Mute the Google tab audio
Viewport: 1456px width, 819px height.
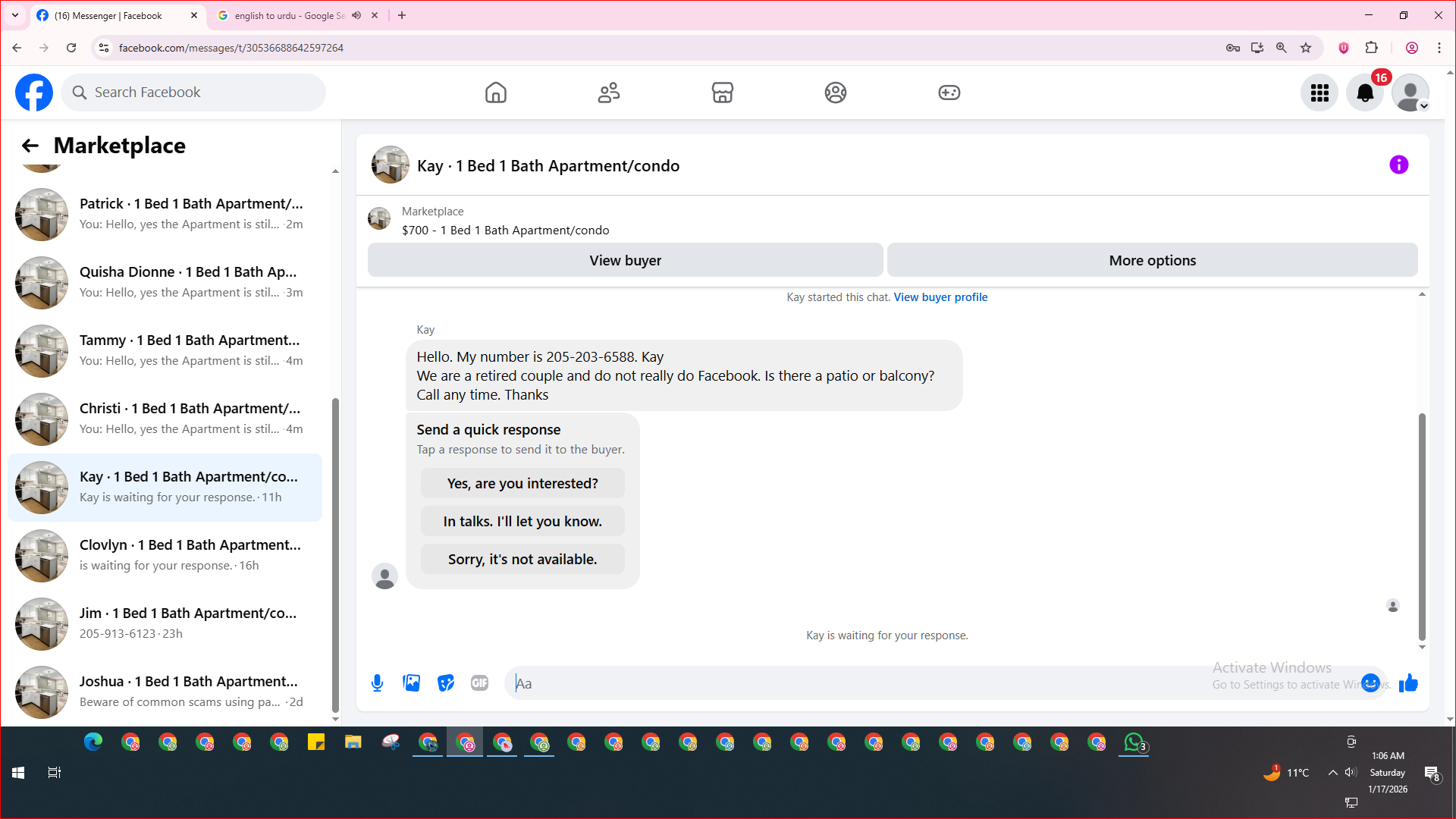356,15
